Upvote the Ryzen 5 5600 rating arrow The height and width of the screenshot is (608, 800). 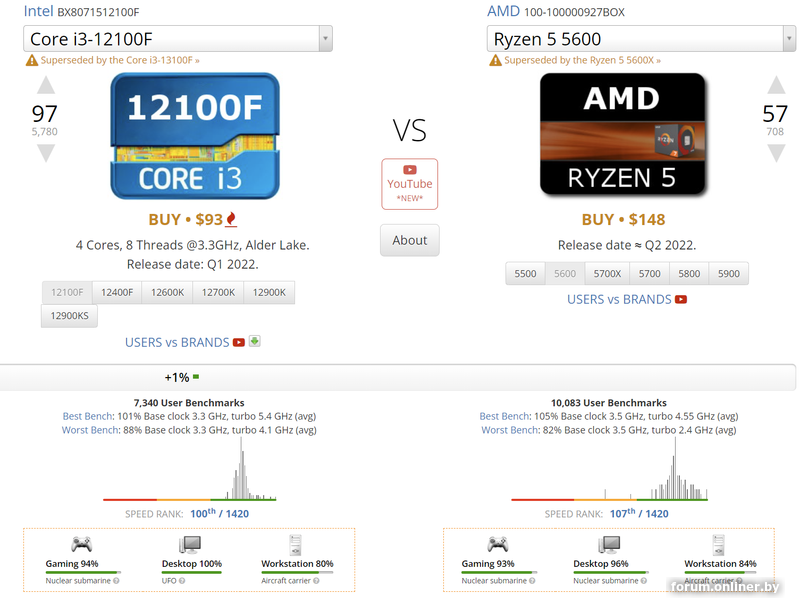click(x=776, y=86)
